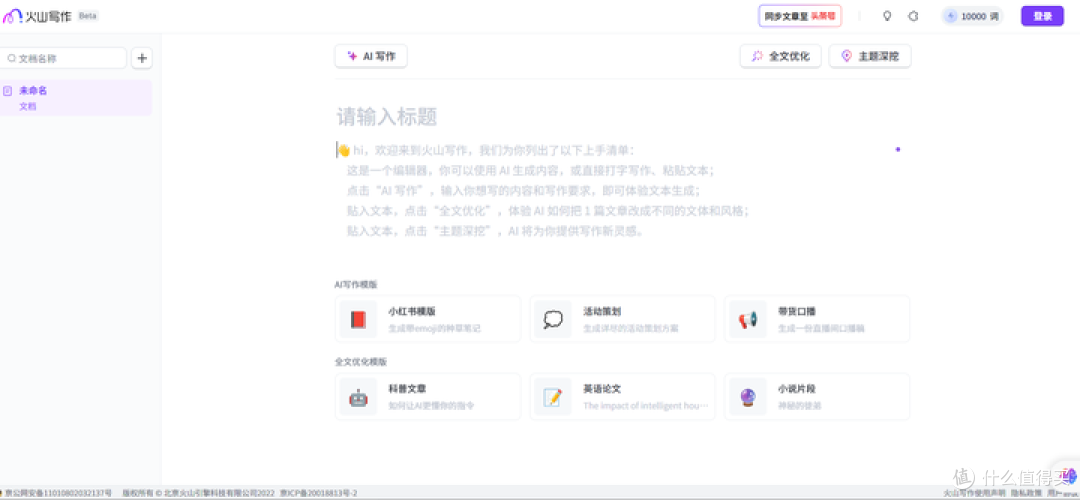Click the document icon beside 未命名
This screenshot has height=500, width=1080.
(8, 91)
